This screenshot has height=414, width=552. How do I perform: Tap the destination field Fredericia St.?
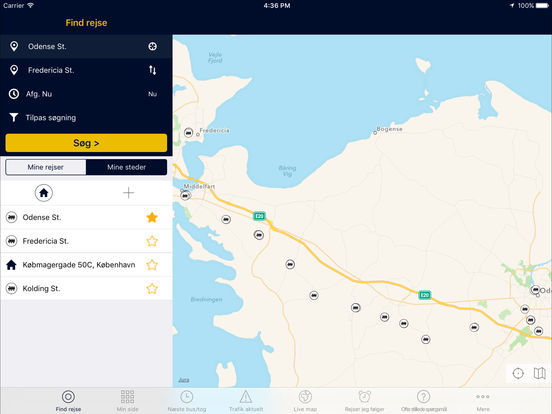coord(86,70)
